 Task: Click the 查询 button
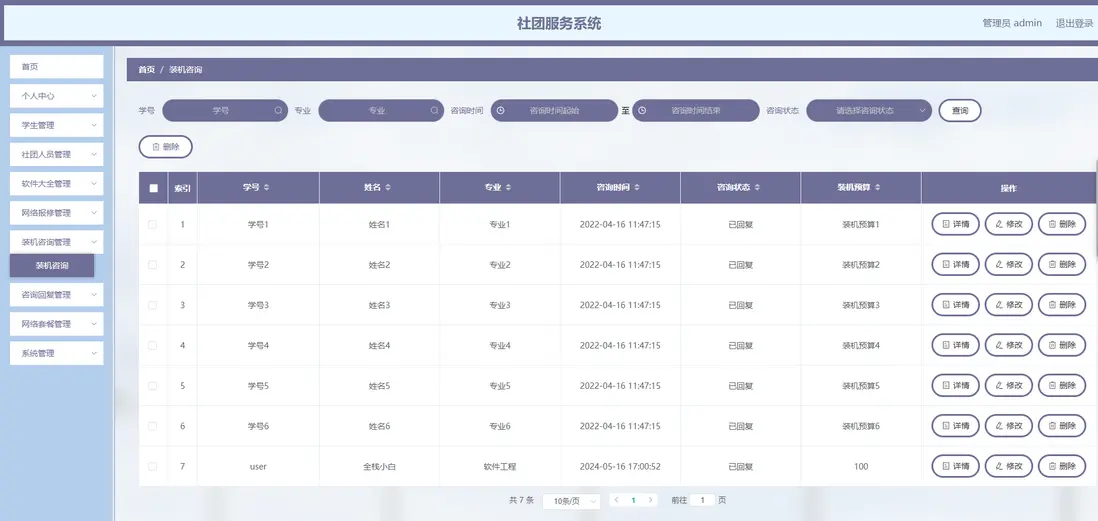click(x=960, y=111)
